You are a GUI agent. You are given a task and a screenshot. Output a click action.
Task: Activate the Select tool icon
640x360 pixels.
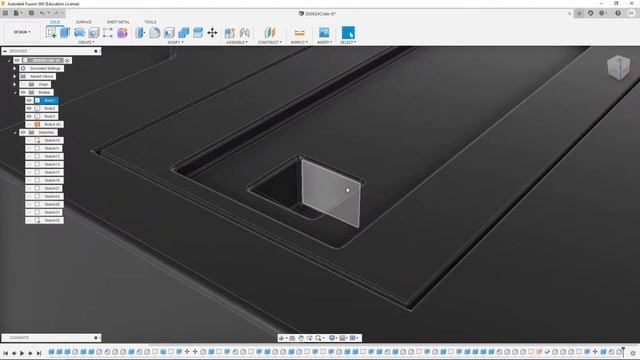click(x=348, y=33)
